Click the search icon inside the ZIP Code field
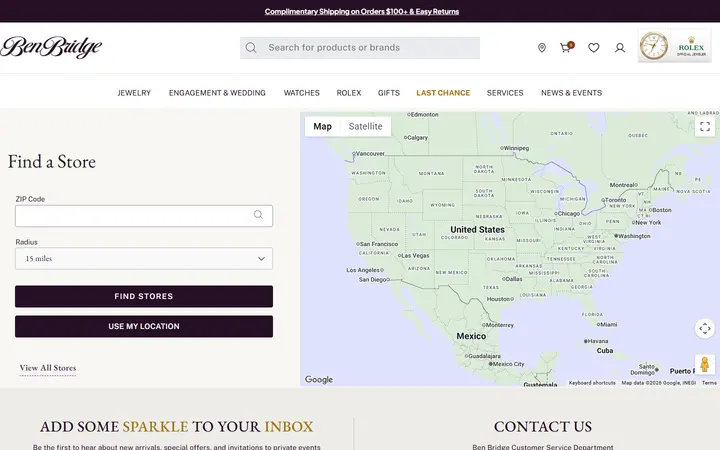Screen dimensions: 720x450 pyautogui.click(x=259, y=215)
